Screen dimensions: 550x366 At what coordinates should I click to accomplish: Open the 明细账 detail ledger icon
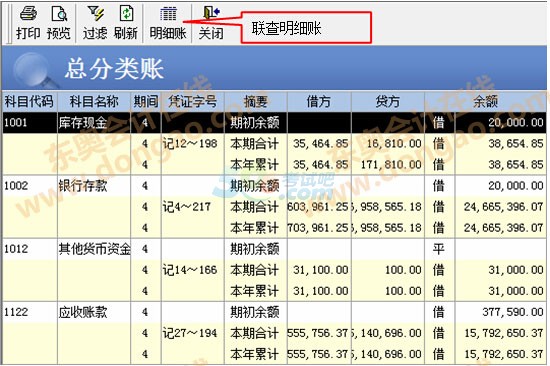pos(168,14)
